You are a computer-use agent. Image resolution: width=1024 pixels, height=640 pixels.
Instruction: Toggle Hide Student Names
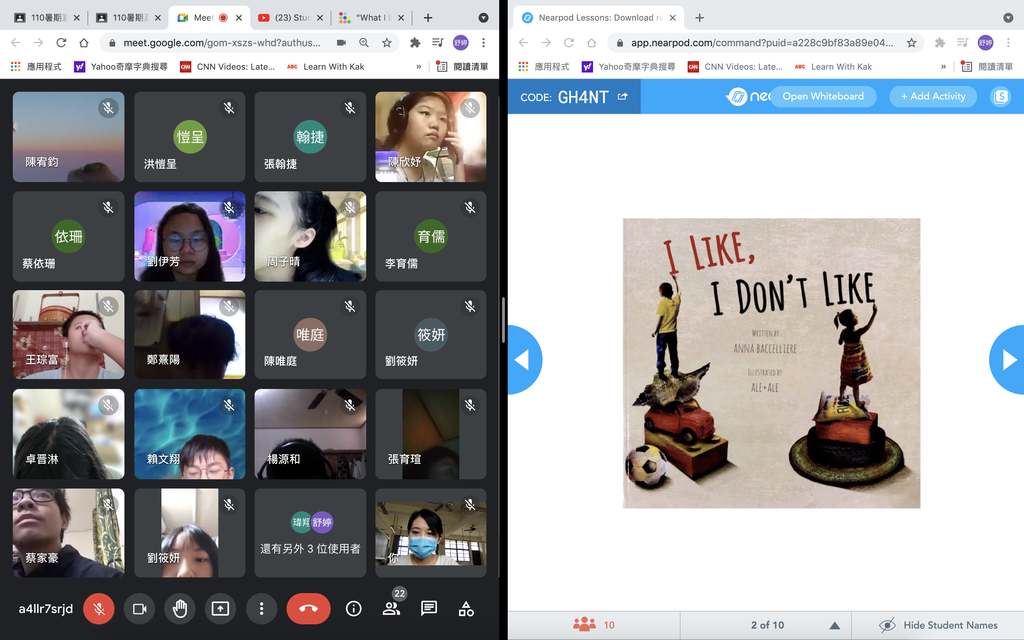pos(938,625)
